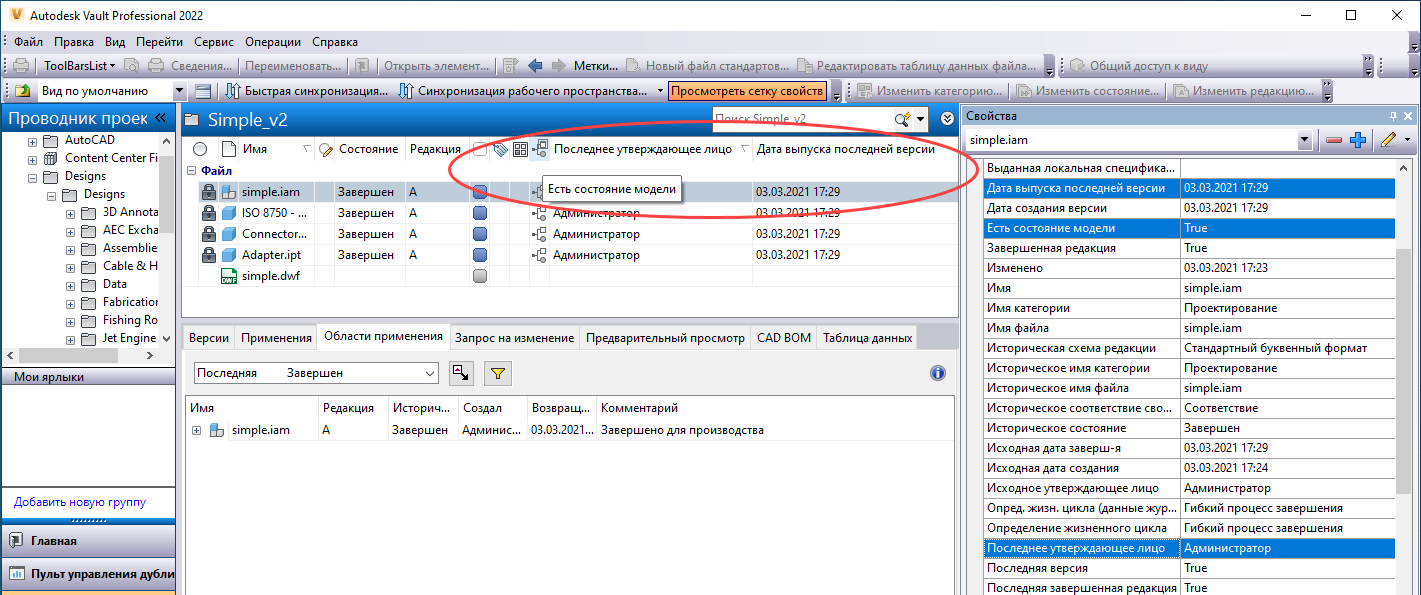
Task: Click the Состояние column header
Action: pyautogui.click(x=368, y=149)
